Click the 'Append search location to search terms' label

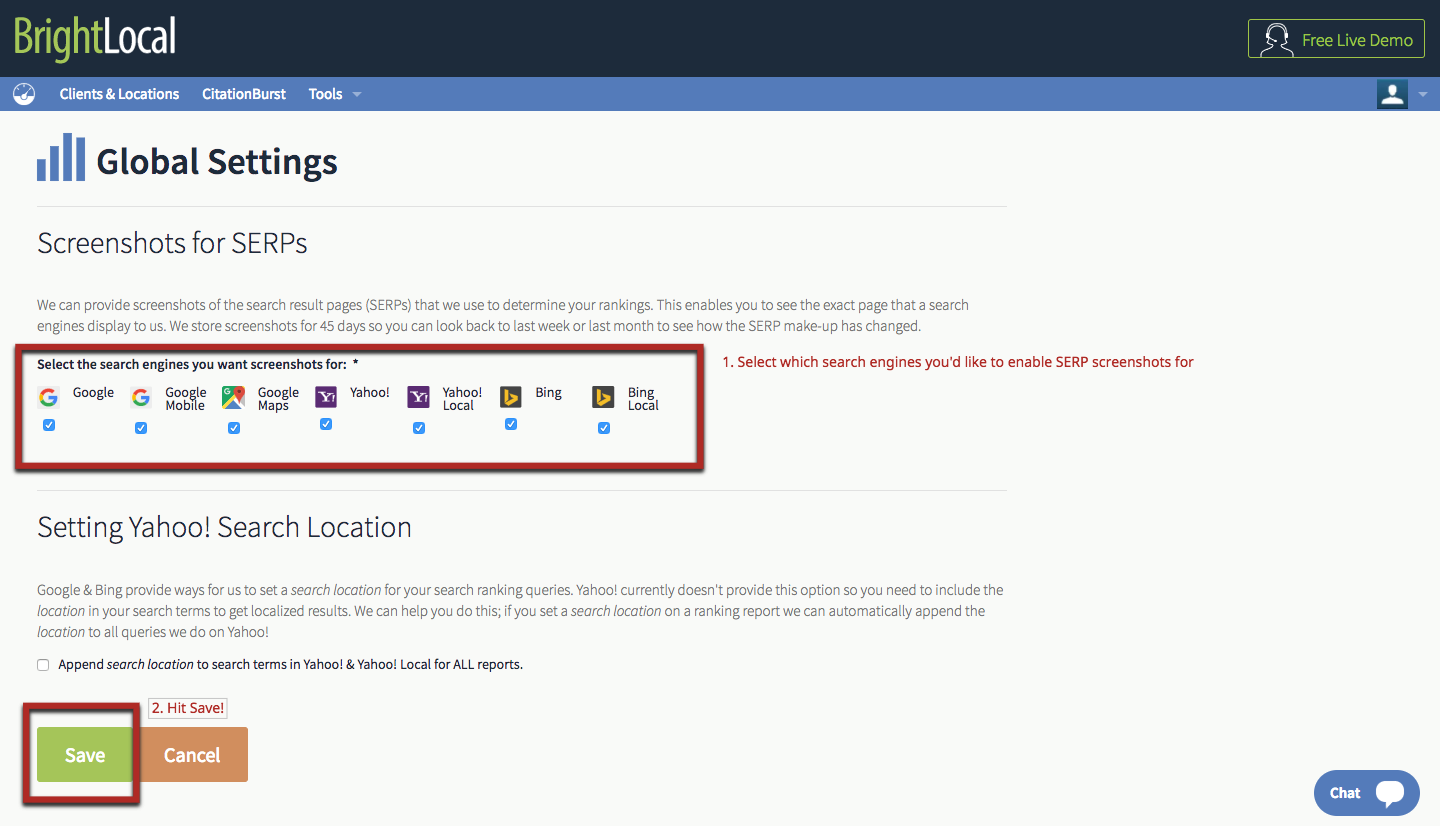pyautogui.click(x=291, y=665)
